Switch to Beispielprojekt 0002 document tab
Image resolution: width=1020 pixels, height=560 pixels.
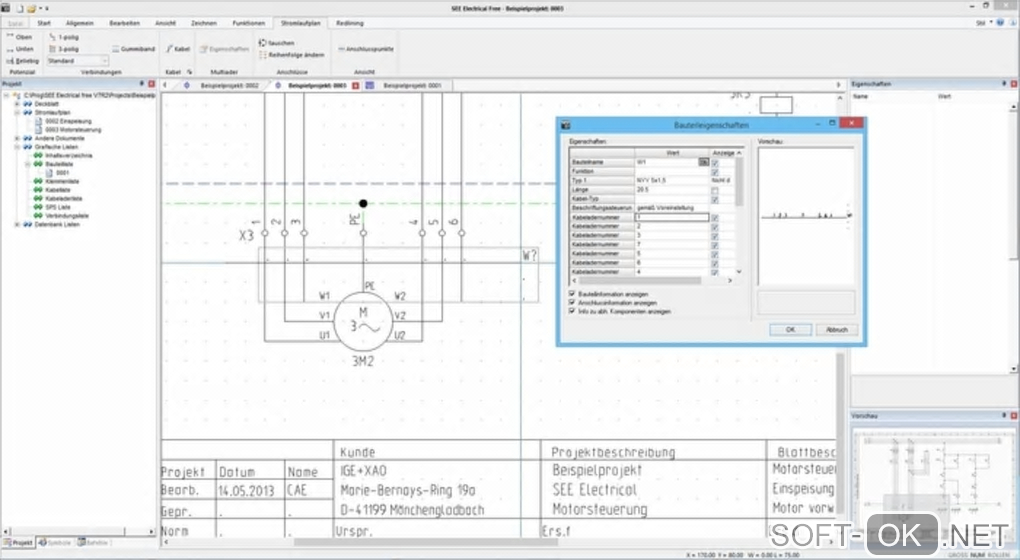coord(229,85)
